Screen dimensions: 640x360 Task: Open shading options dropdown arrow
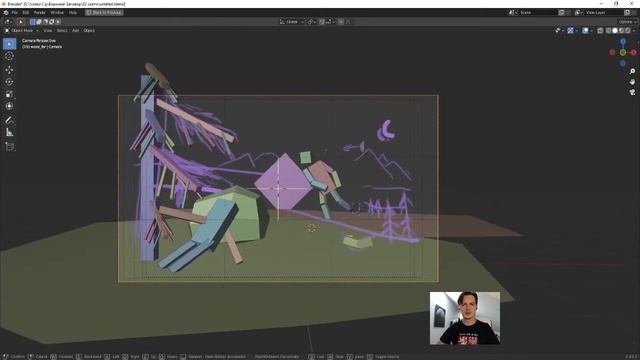point(633,31)
